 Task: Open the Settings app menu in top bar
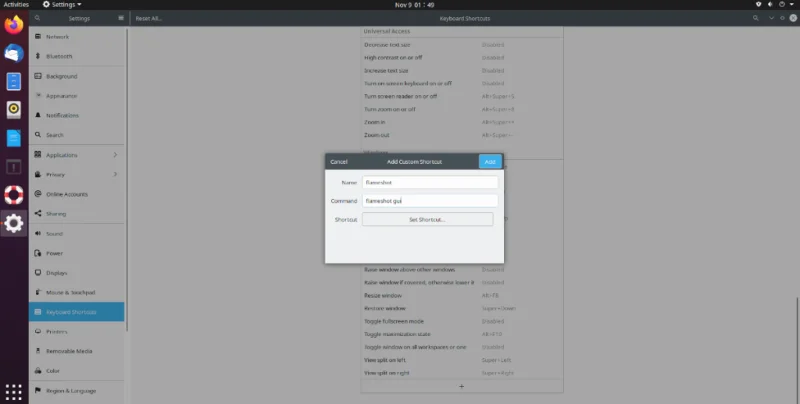click(x=62, y=5)
